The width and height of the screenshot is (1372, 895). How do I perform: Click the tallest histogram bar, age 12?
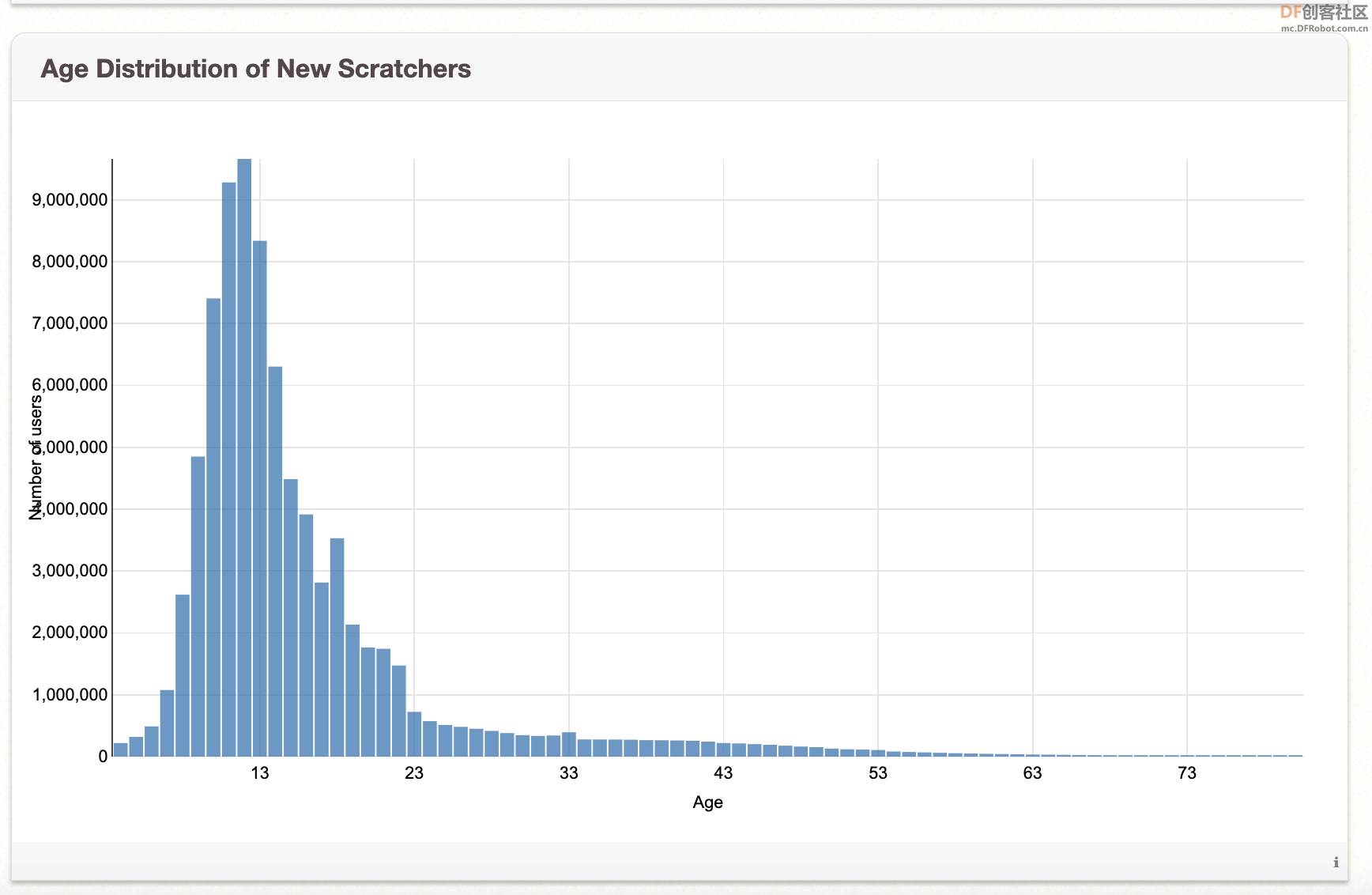click(x=244, y=457)
